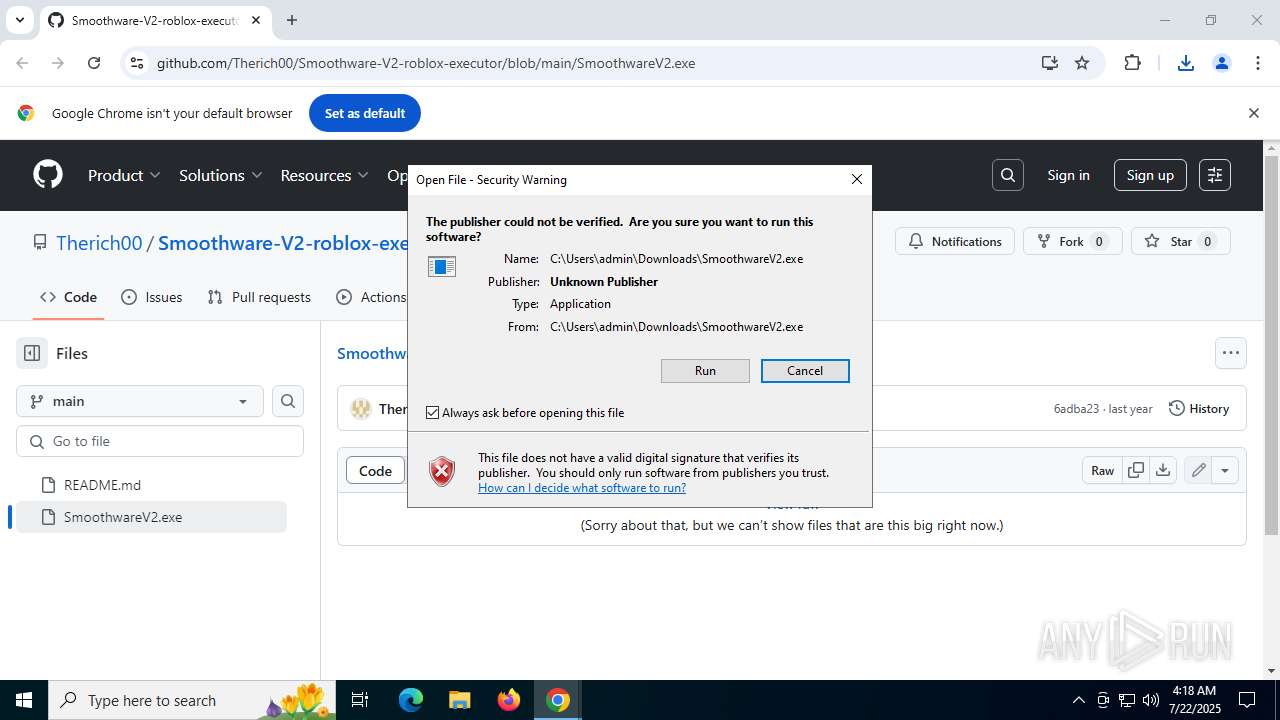Select the Code view button
The width and height of the screenshot is (1280, 720).
375,470
